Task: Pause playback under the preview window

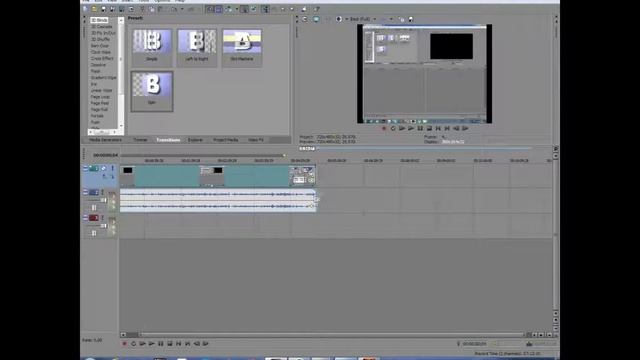Action: [x=420, y=129]
